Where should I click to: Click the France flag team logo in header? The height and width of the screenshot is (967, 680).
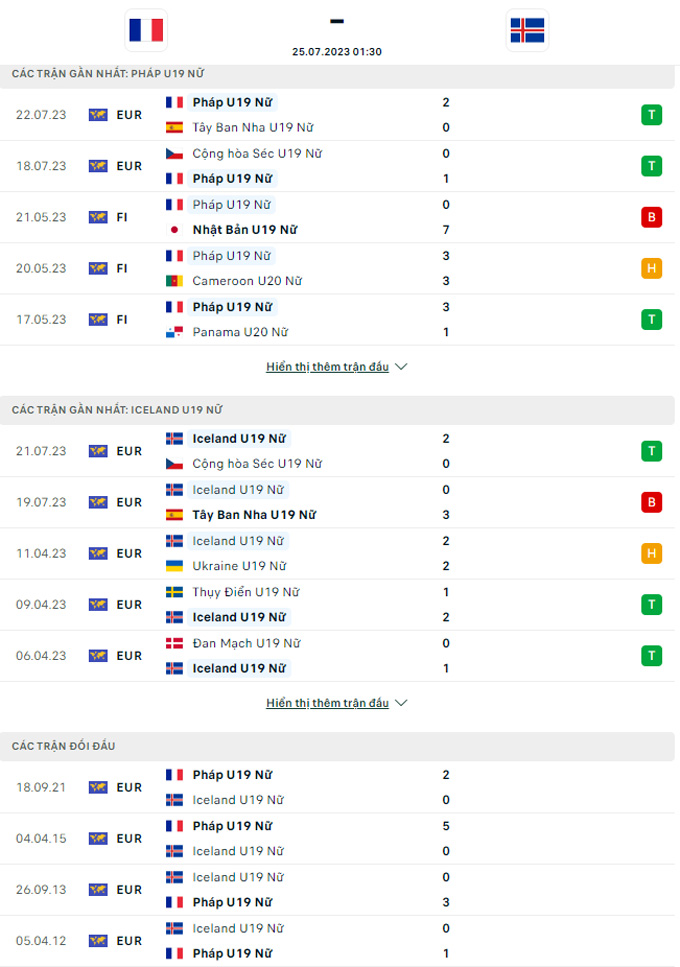pyautogui.click(x=146, y=30)
